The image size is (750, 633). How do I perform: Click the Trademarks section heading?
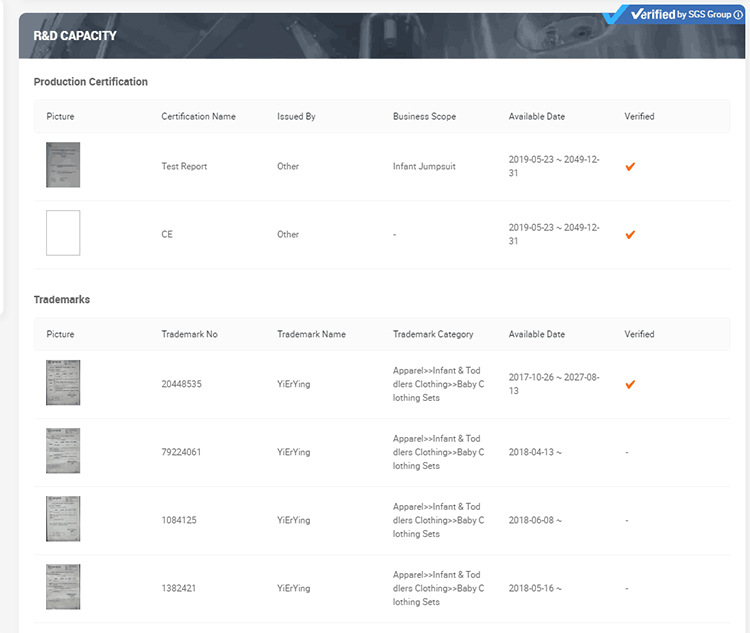(x=62, y=300)
